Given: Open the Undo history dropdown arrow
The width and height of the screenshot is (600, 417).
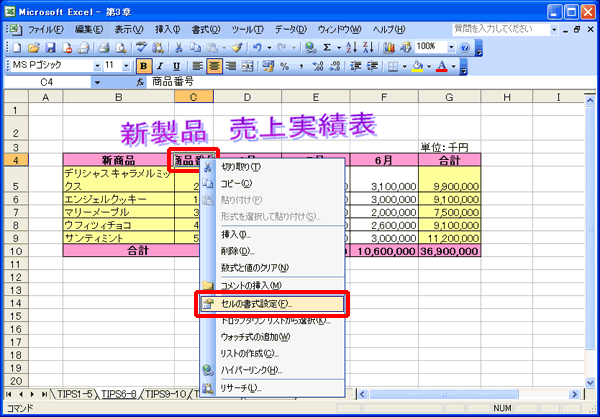Looking at the screenshot, I should coord(269,48).
